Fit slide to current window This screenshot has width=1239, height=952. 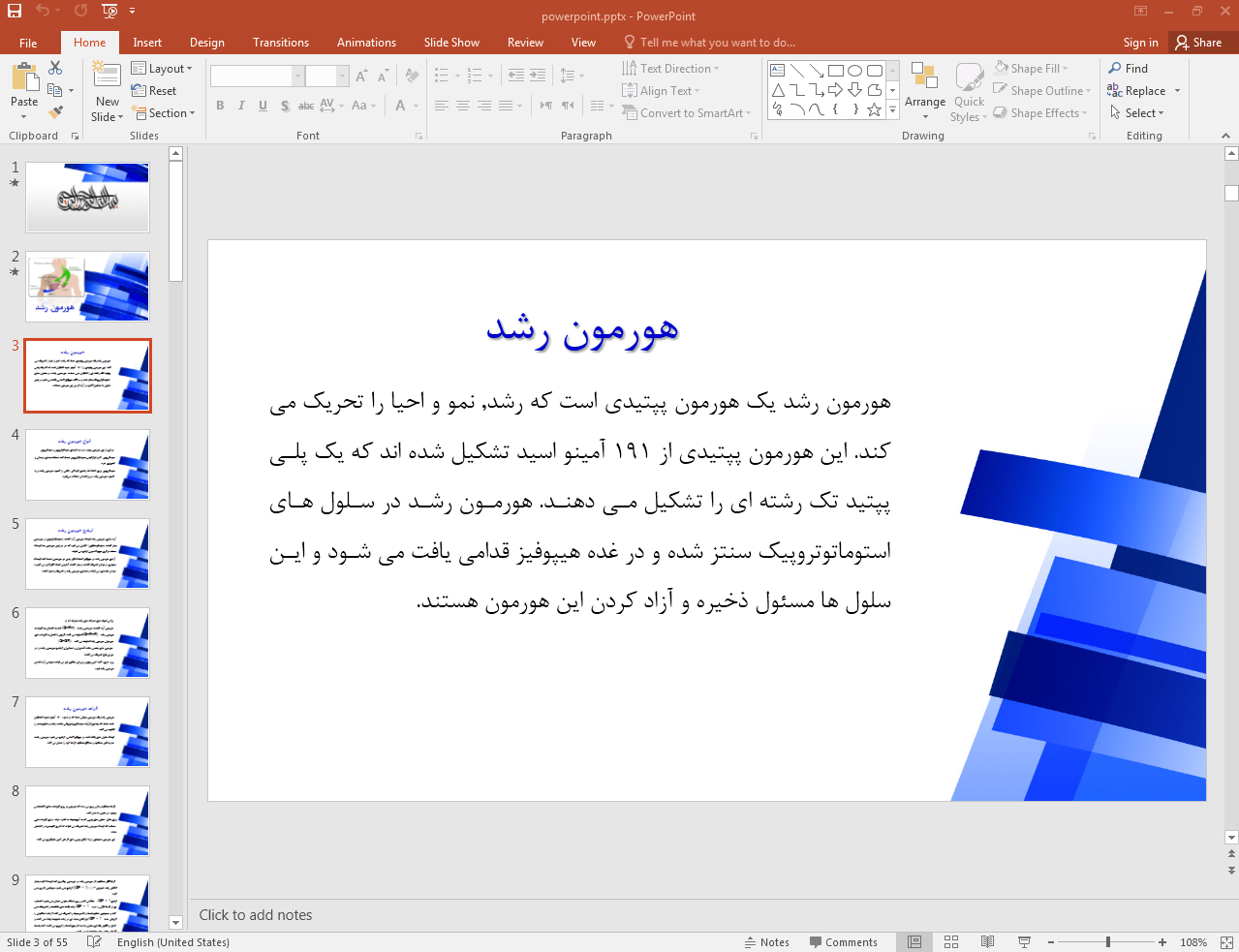click(x=1225, y=942)
